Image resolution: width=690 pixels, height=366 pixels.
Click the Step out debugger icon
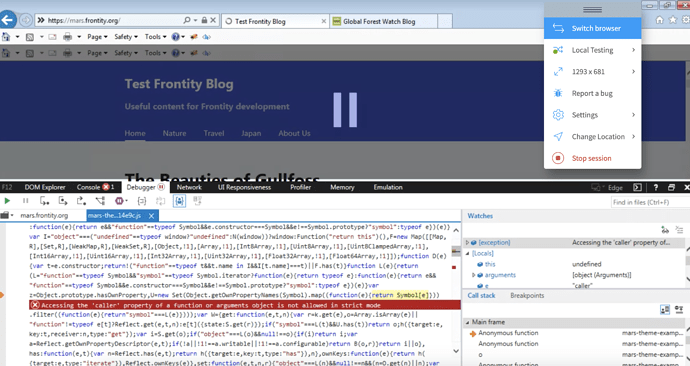coord(81,201)
